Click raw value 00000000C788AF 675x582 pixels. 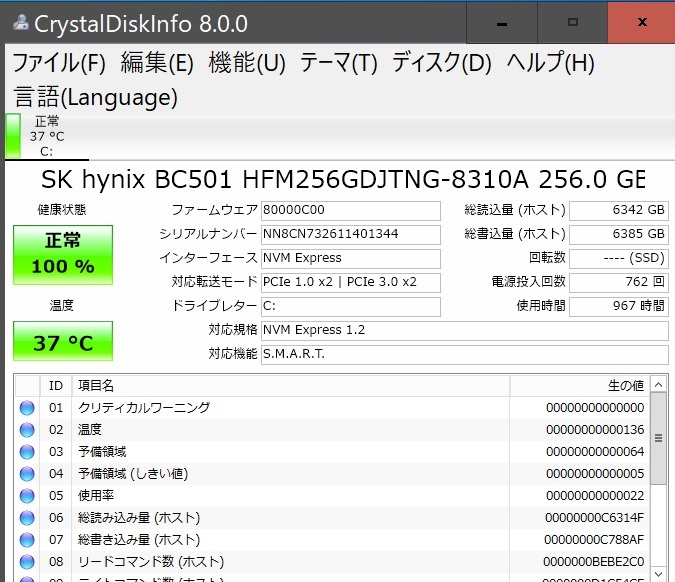594,540
